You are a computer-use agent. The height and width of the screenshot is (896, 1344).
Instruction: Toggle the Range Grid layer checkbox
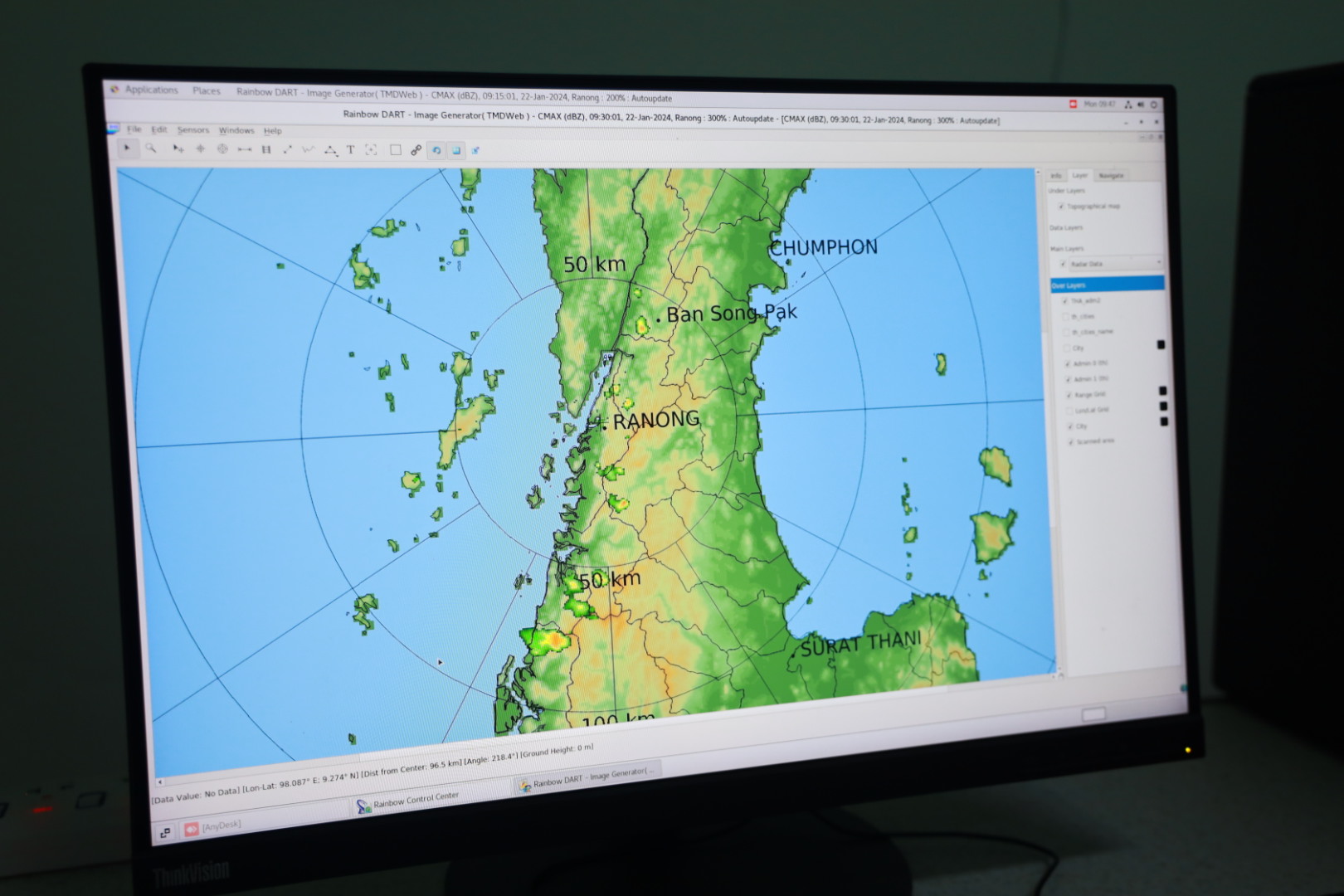click(1068, 395)
